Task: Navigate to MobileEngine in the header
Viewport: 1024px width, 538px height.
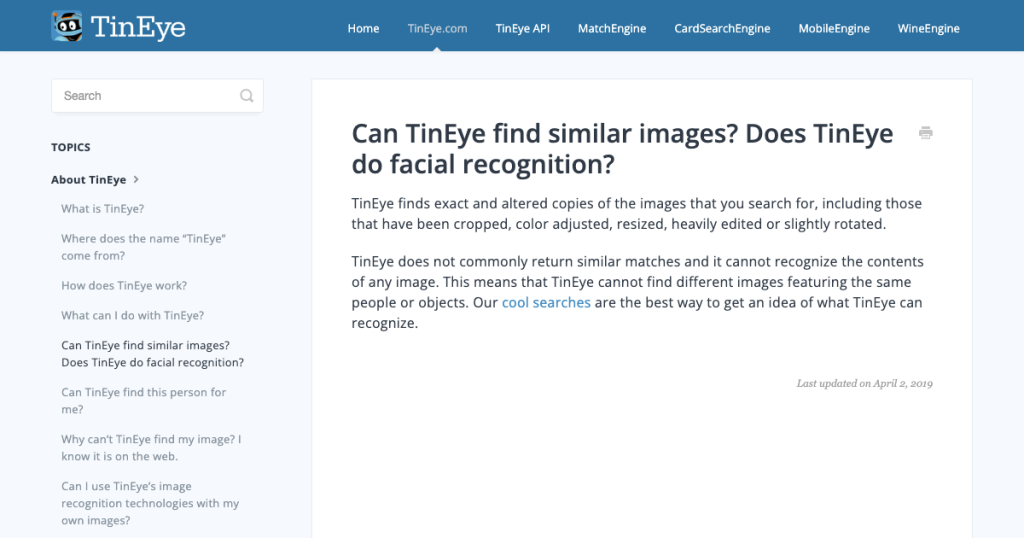Action: 834,29
